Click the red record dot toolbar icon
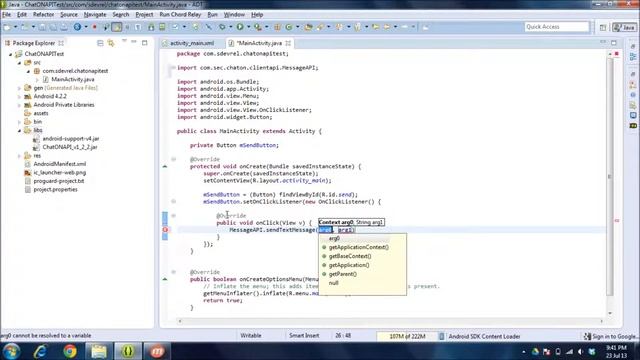 [95, 27]
